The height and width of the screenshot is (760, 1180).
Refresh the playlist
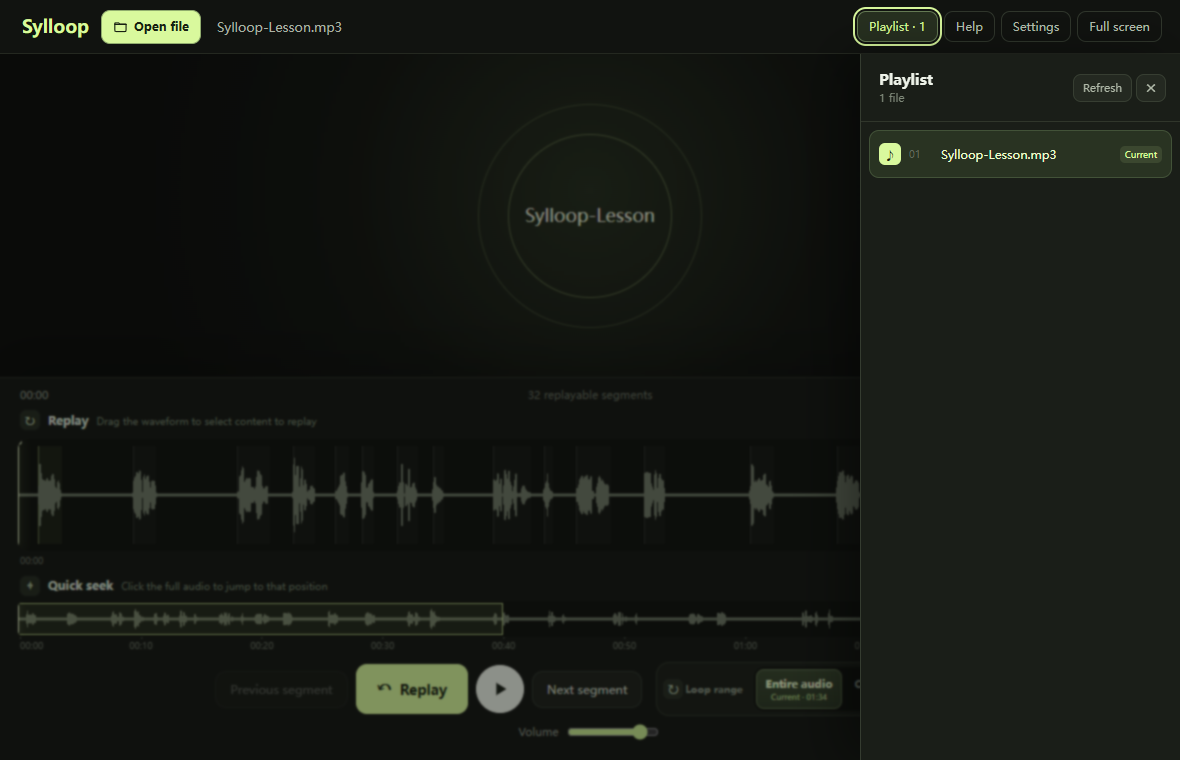tap(1102, 88)
